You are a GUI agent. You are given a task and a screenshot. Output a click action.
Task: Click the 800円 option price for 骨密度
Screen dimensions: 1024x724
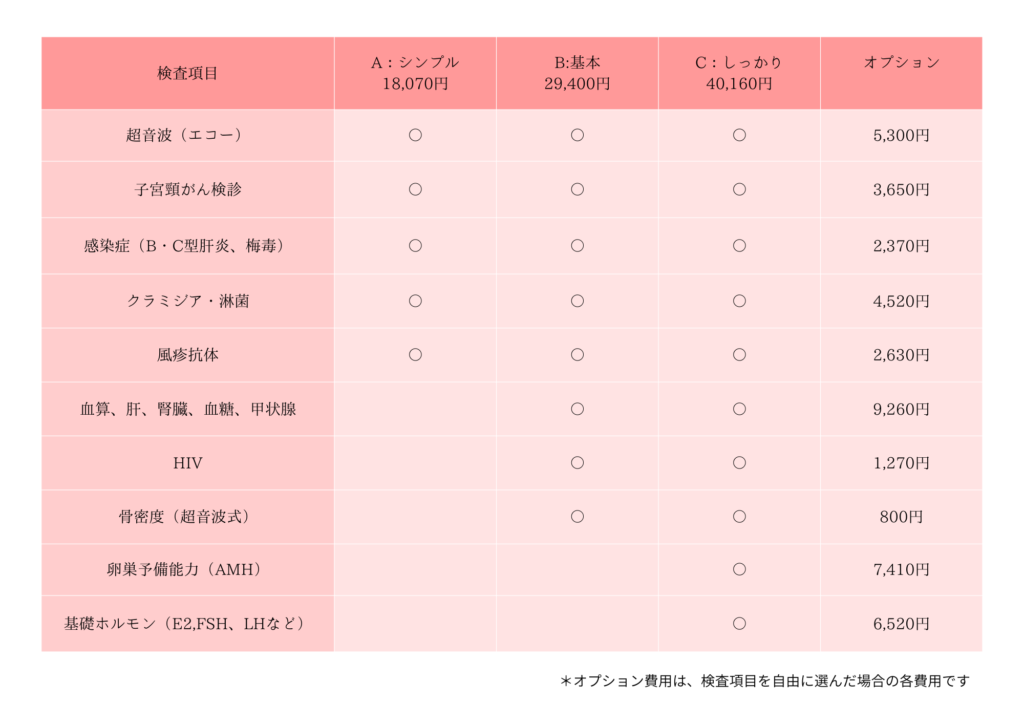click(x=901, y=517)
